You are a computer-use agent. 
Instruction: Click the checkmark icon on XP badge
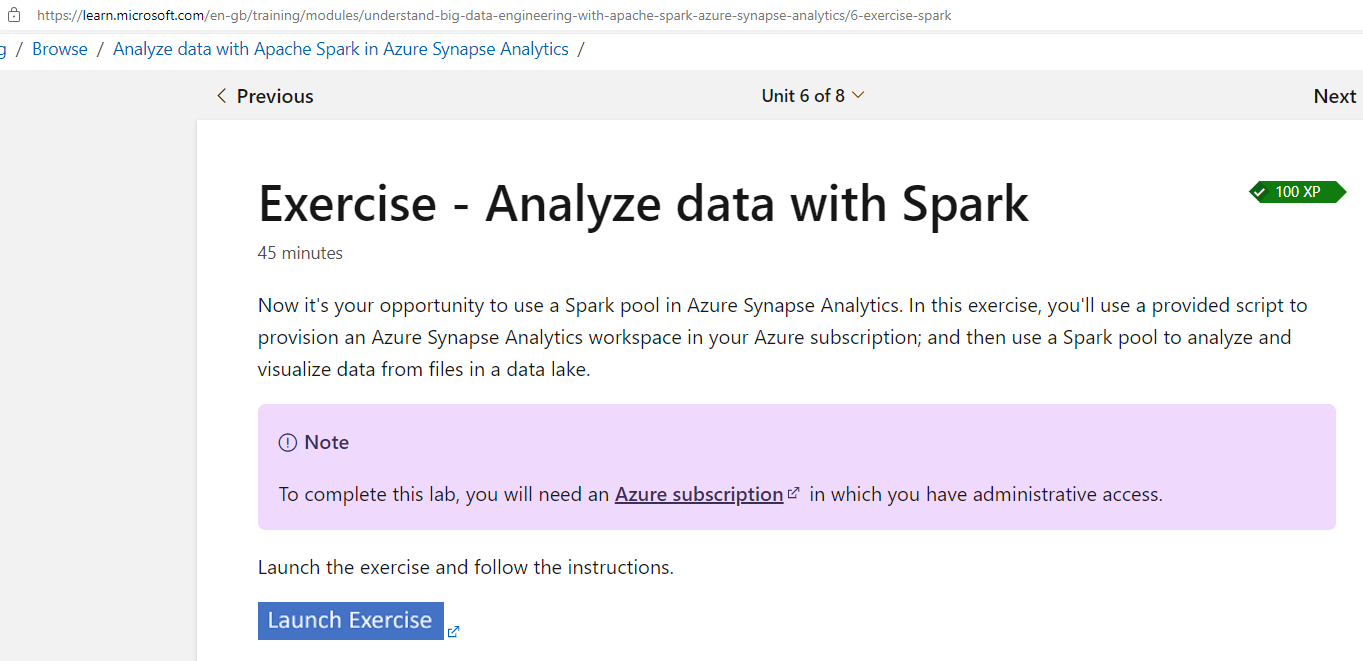(x=1263, y=192)
